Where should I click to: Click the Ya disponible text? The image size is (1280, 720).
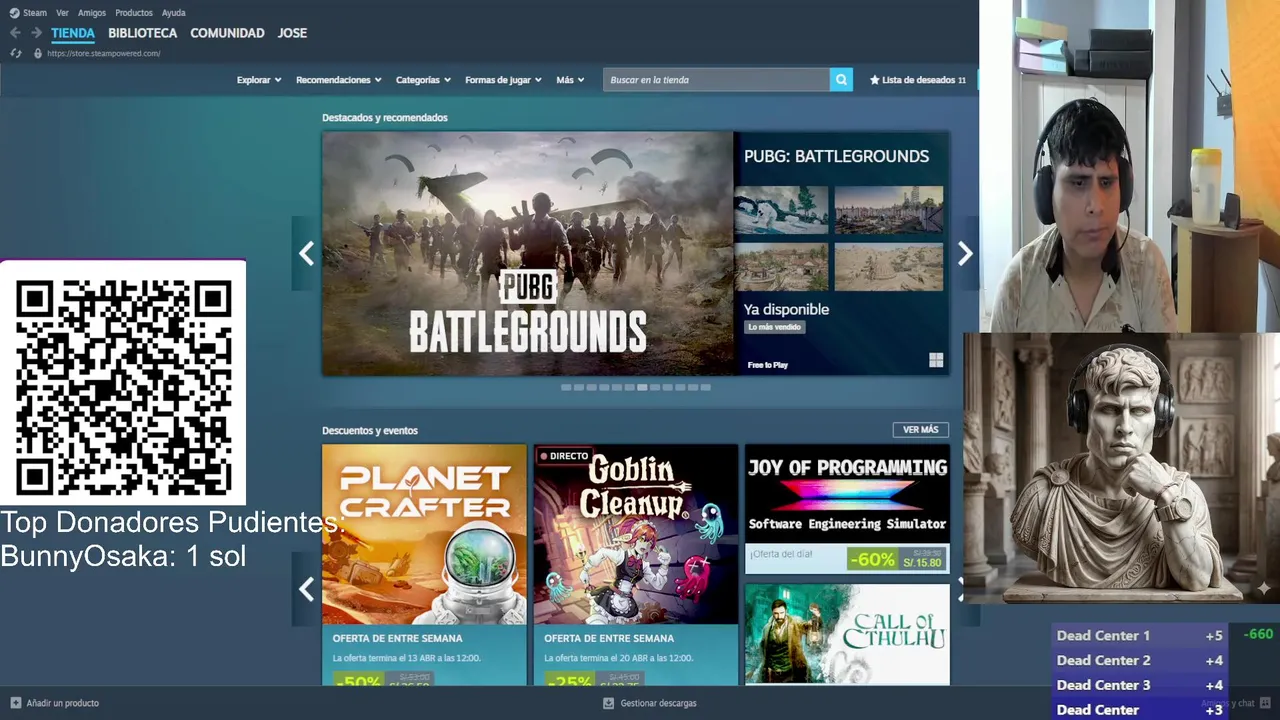tap(787, 309)
